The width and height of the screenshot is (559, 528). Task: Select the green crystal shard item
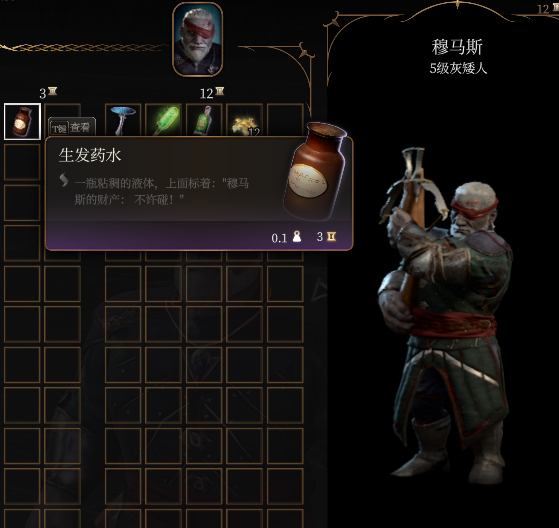tap(163, 120)
